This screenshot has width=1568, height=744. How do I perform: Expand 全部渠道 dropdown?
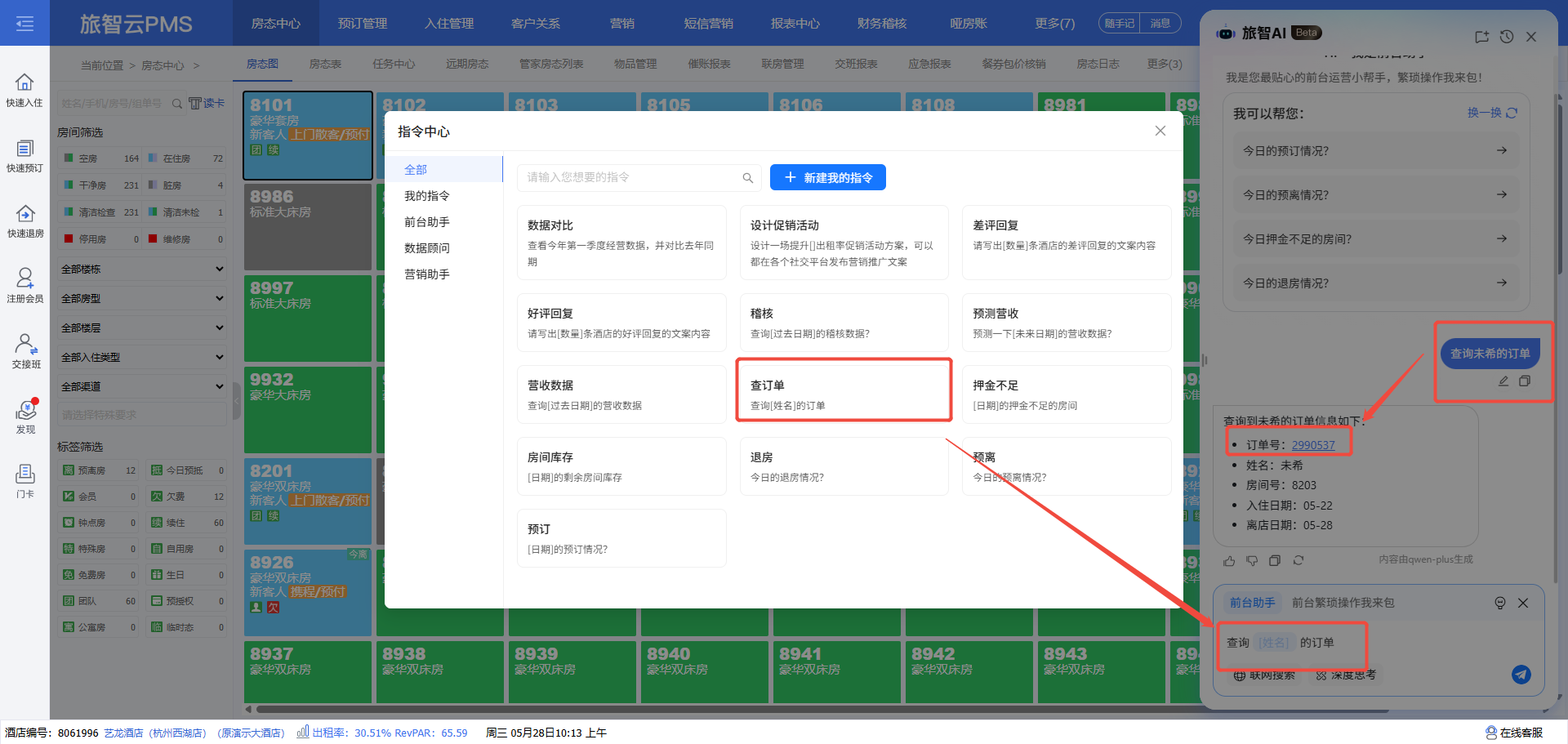click(142, 386)
